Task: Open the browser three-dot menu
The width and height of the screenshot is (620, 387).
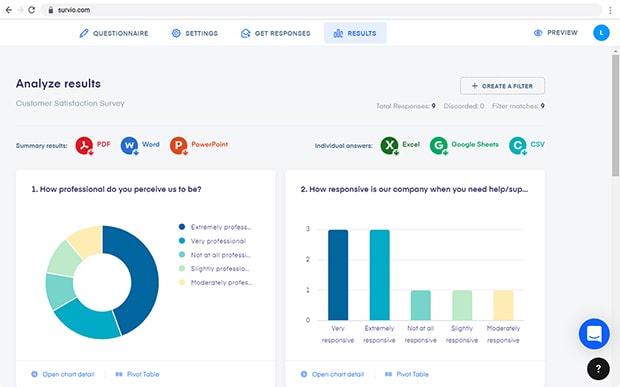Action: pyautogui.click(x=611, y=10)
